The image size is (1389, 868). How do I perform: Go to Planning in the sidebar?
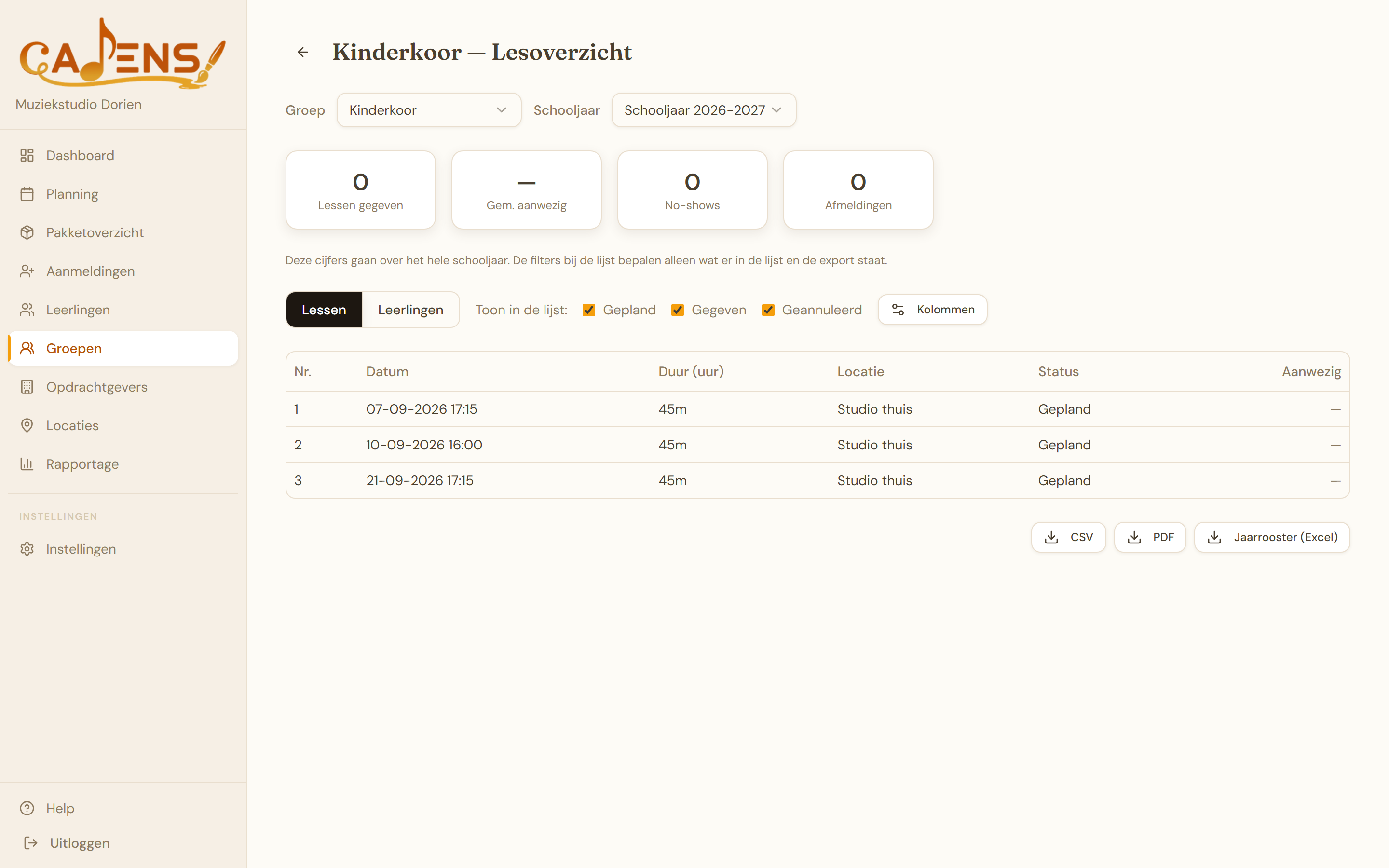pos(123,194)
